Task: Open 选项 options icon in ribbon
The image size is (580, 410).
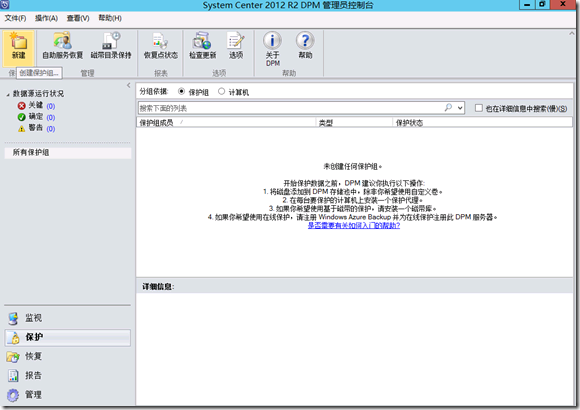Action: 236,46
